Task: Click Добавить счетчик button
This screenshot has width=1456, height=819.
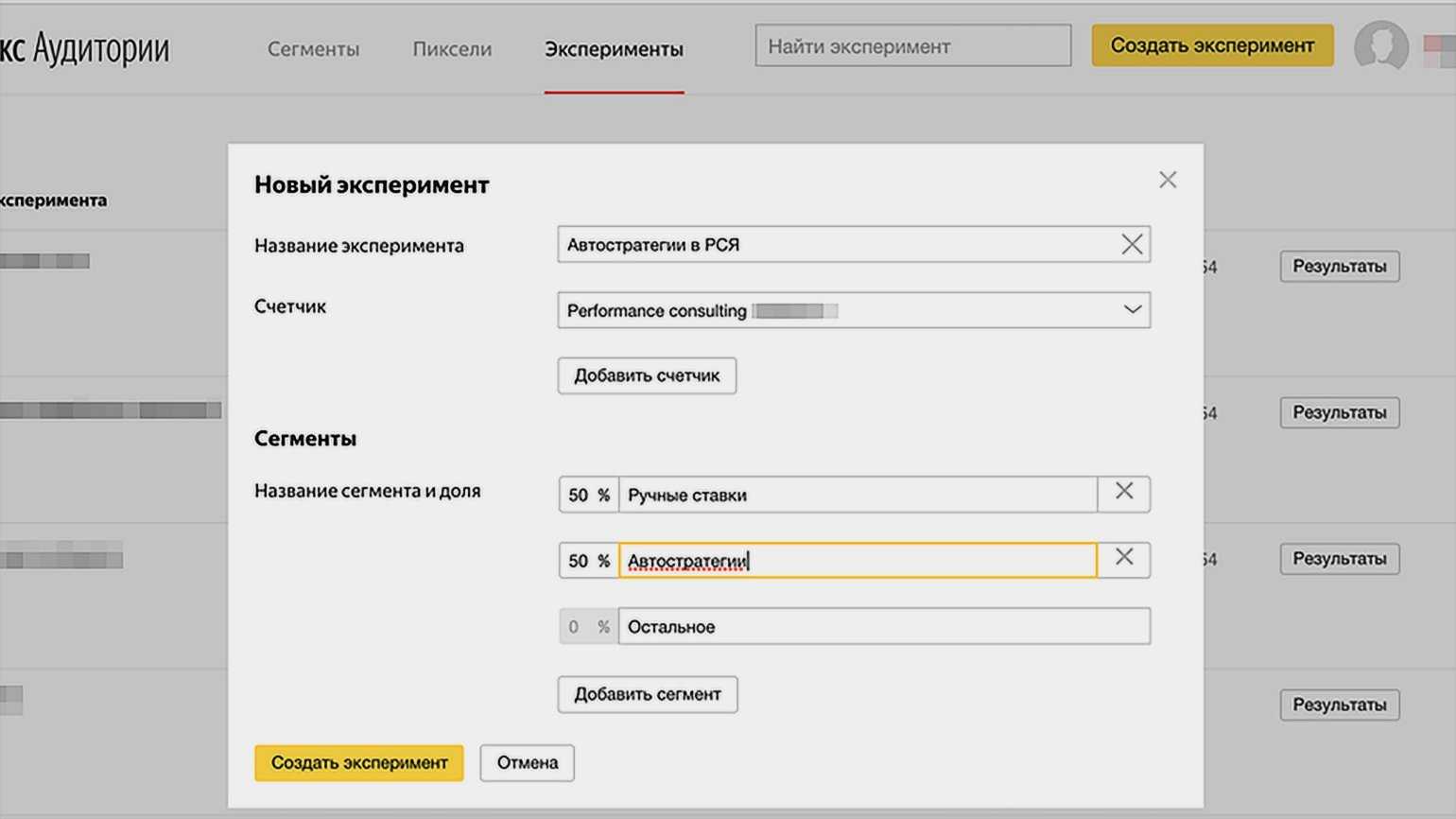Action: coord(647,375)
